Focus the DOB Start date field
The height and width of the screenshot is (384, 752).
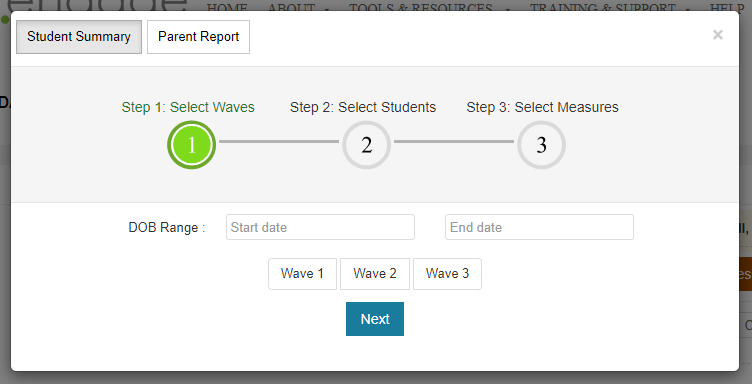tap(320, 227)
